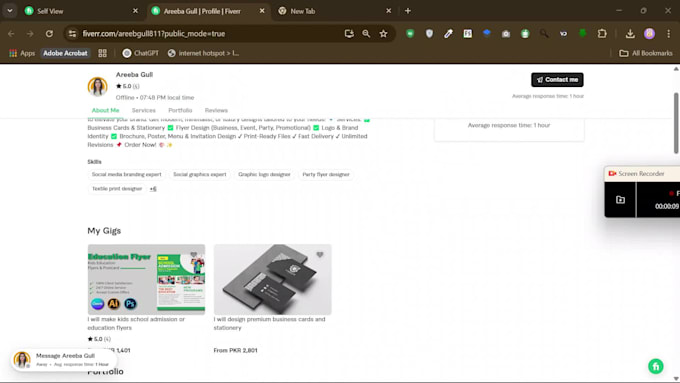
Task: Open the business cards gig thumbnail
Action: [x=272, y=279]
